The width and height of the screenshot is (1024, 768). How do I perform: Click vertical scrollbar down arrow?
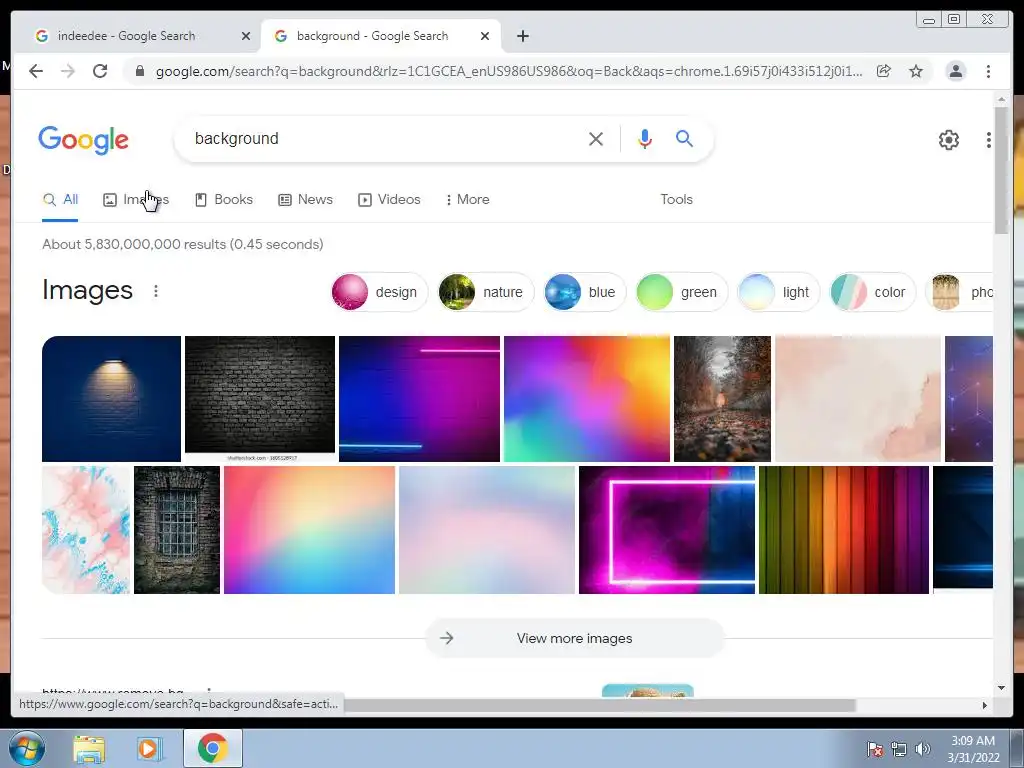(x=1001, y=688)
